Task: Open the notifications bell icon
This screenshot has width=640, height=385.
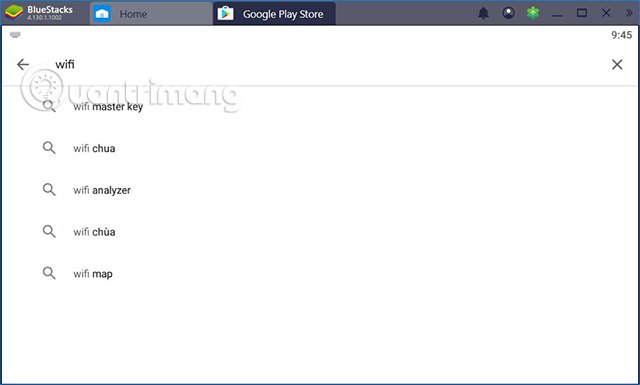Action: click(x=483, y=13)
